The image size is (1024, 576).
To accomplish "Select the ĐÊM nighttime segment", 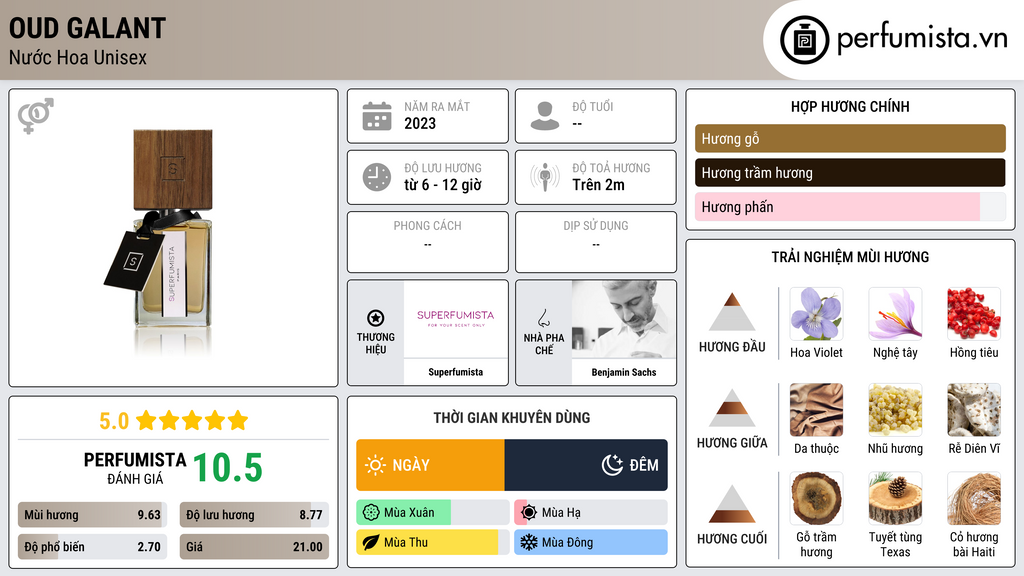I will pyautogui.click(x=586, y=465).
